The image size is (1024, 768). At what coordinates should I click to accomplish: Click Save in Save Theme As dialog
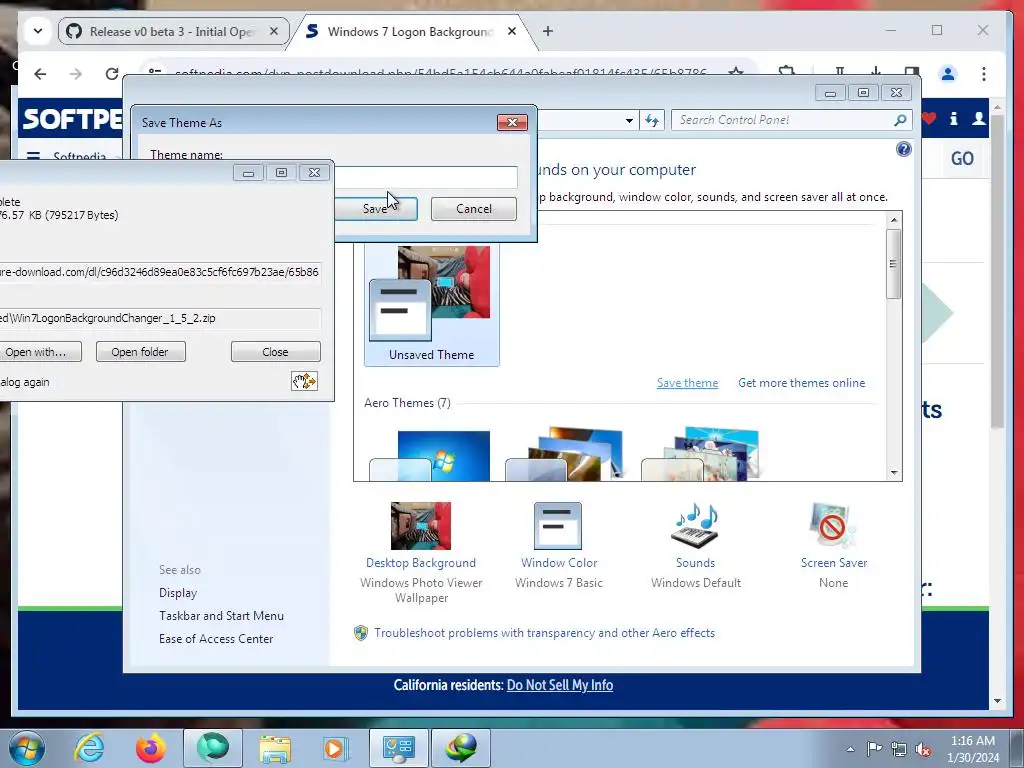(x=376, y=209)
